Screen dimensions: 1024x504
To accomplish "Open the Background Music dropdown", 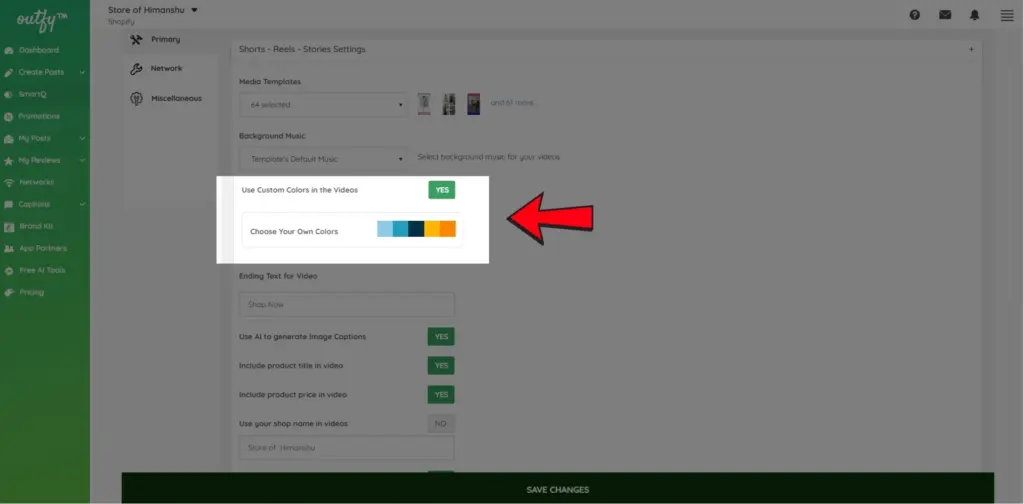I will tap(323, 158).
